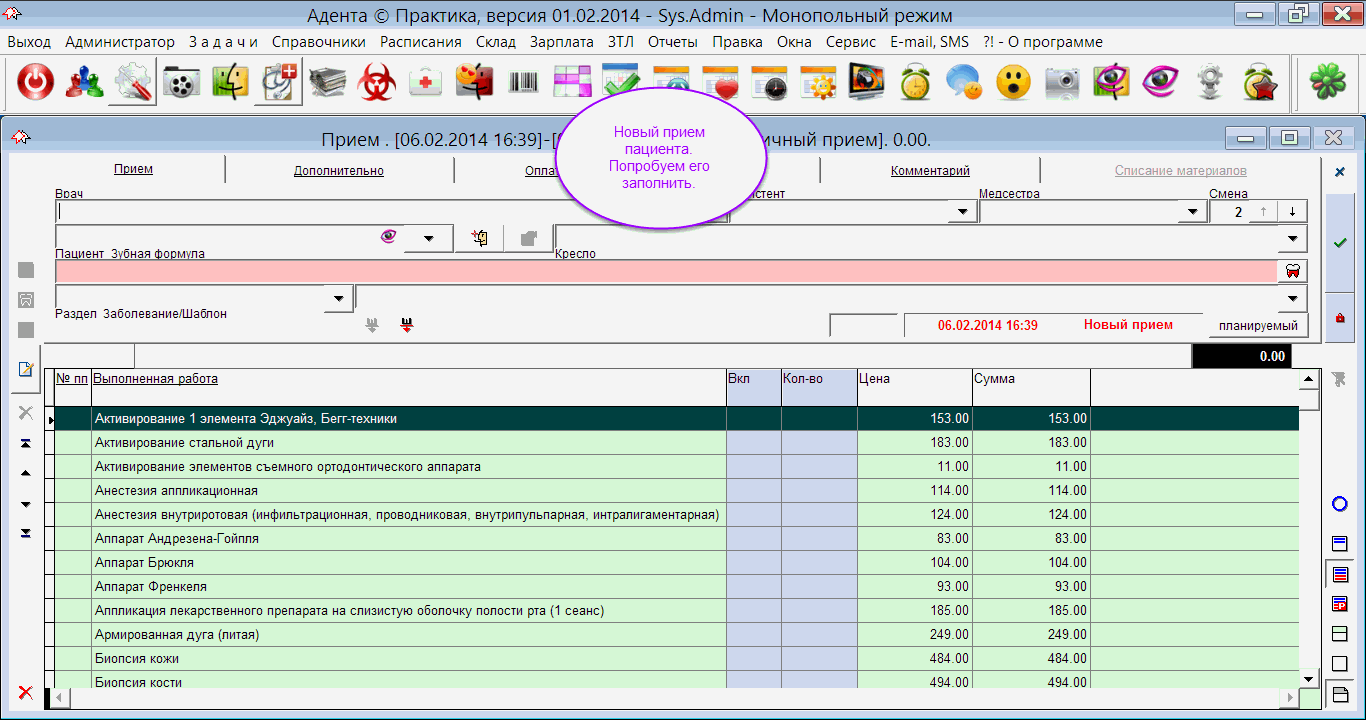Open the first aid kit icon
The width and height of the screenshot is (1366, 720).
pos(427,83)
